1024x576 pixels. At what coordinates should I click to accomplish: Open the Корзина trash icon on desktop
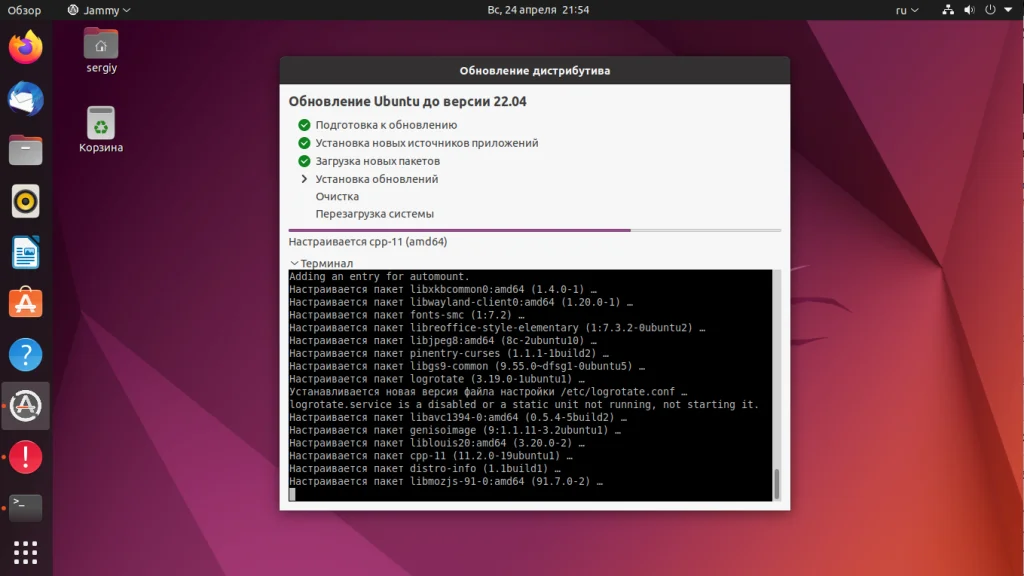pos(99,127)
